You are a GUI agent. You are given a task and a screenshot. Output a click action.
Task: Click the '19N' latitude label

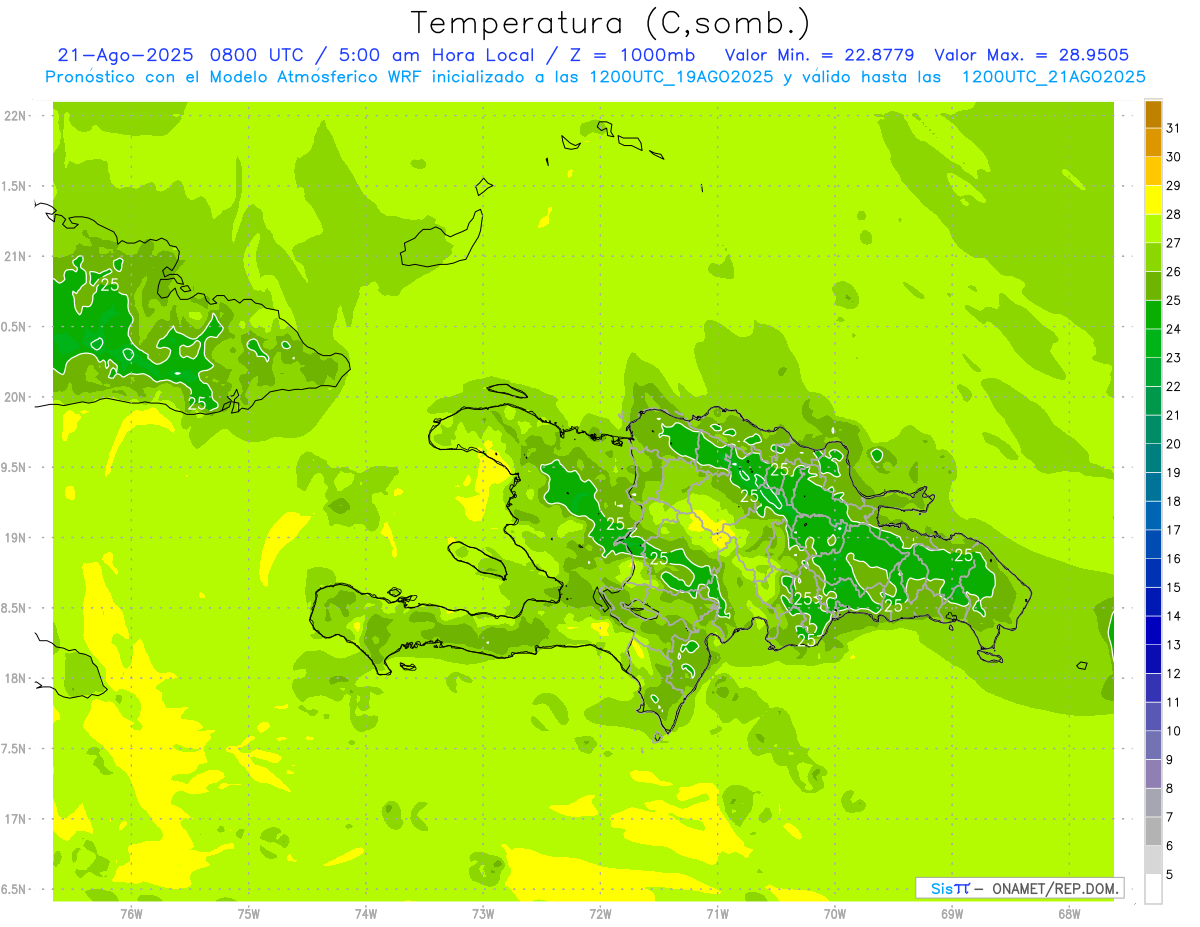pyautogui.click(x=17, y=538)
